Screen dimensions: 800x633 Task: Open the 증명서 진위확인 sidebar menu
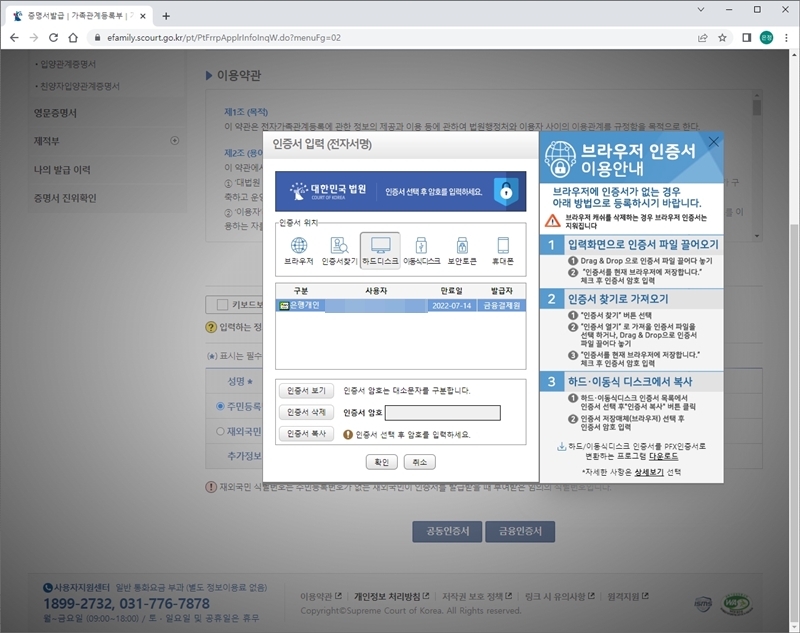pyautogui.click(x=65, y=198)
